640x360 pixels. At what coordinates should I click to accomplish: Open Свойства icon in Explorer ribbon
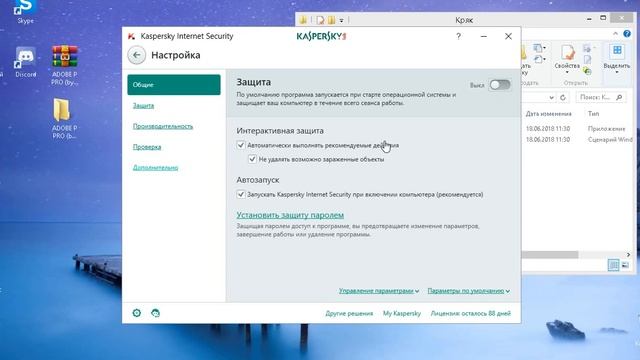click(x=567, y=53)
